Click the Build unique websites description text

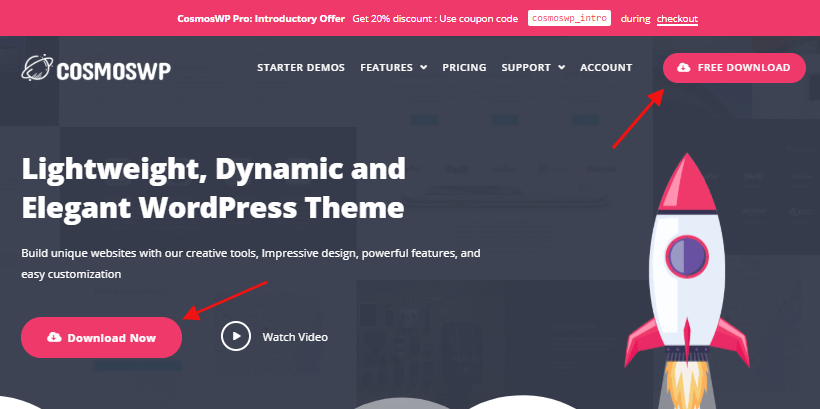(x=251, y=264)
